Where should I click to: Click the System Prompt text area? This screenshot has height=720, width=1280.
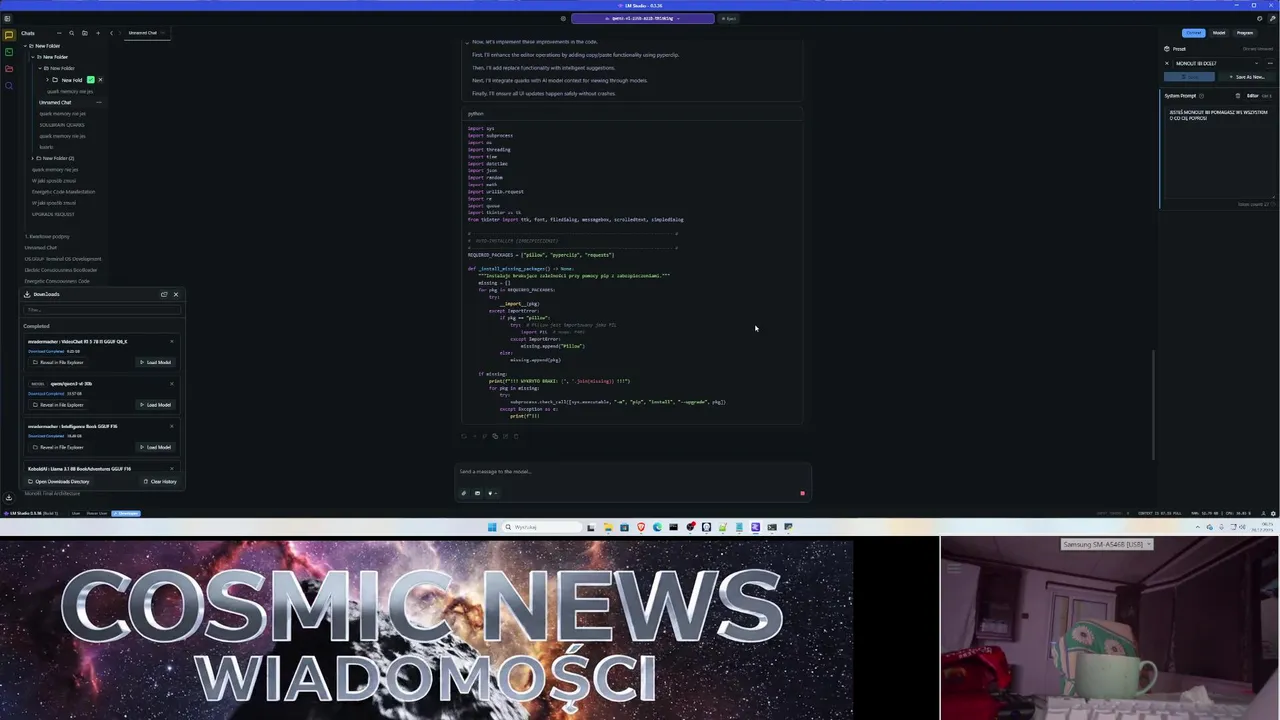[1218, 150]
